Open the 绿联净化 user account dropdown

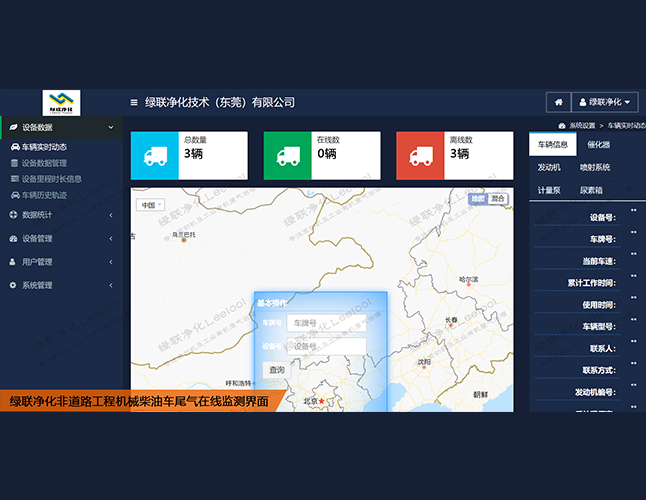[604, 102]
